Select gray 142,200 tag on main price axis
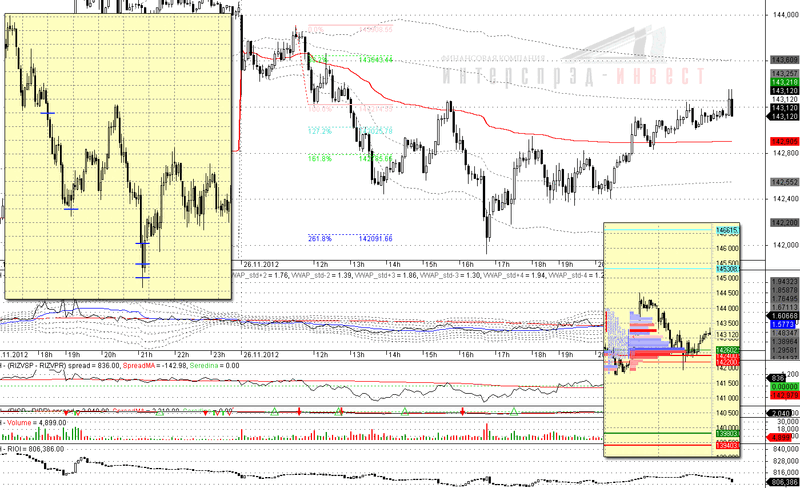Image resolution: width=800 pixels, height=488 pixels. [785, 223]
